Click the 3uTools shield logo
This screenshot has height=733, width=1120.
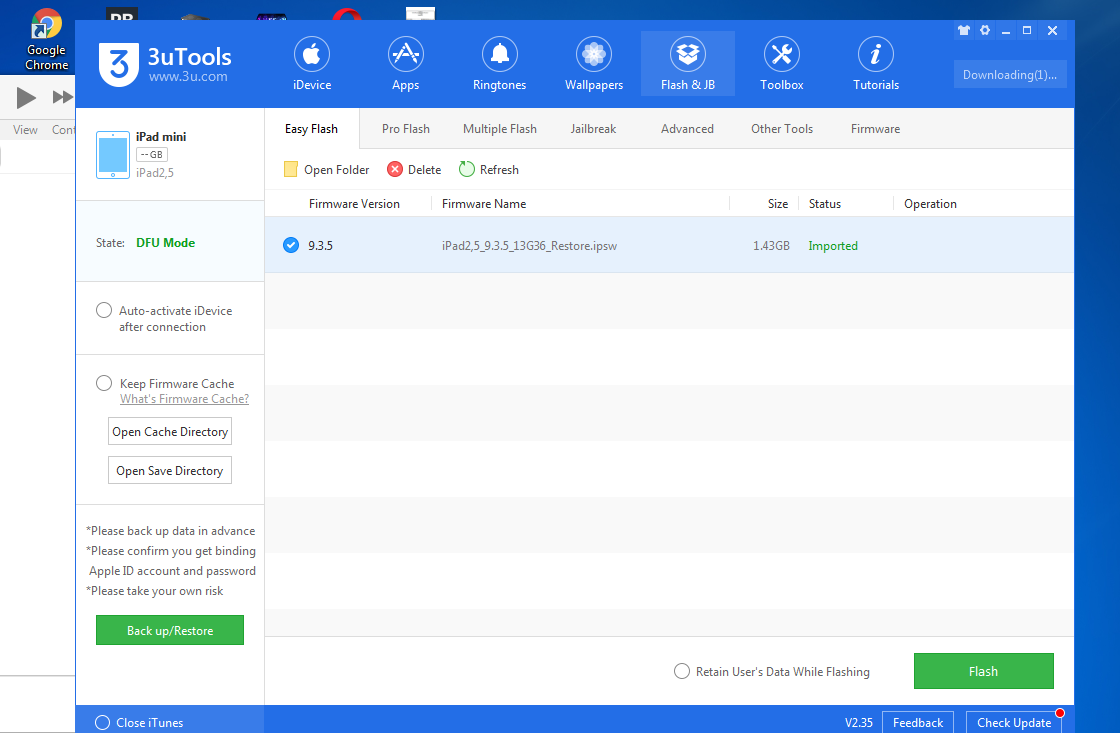(x=119, y=64)
